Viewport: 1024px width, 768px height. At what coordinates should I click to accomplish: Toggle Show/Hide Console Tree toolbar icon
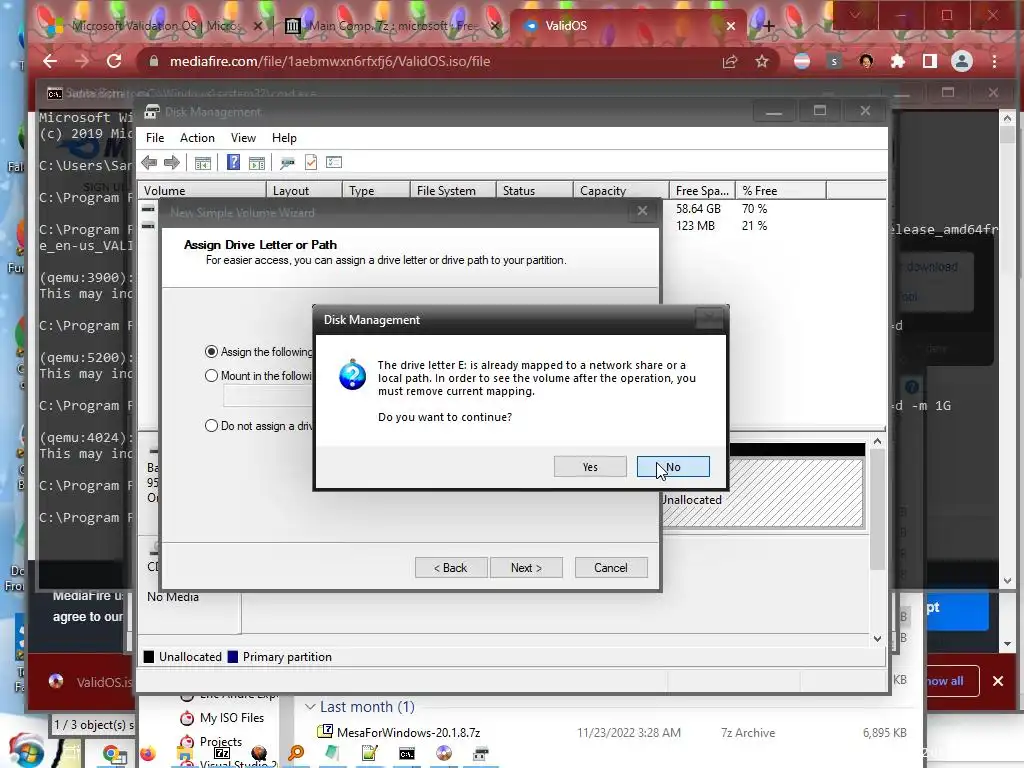pyautogui.click(x=202, y=163)
